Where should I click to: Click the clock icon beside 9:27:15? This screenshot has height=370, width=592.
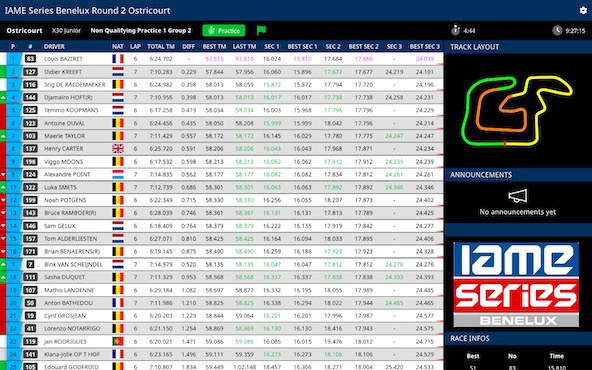point(557,30)
